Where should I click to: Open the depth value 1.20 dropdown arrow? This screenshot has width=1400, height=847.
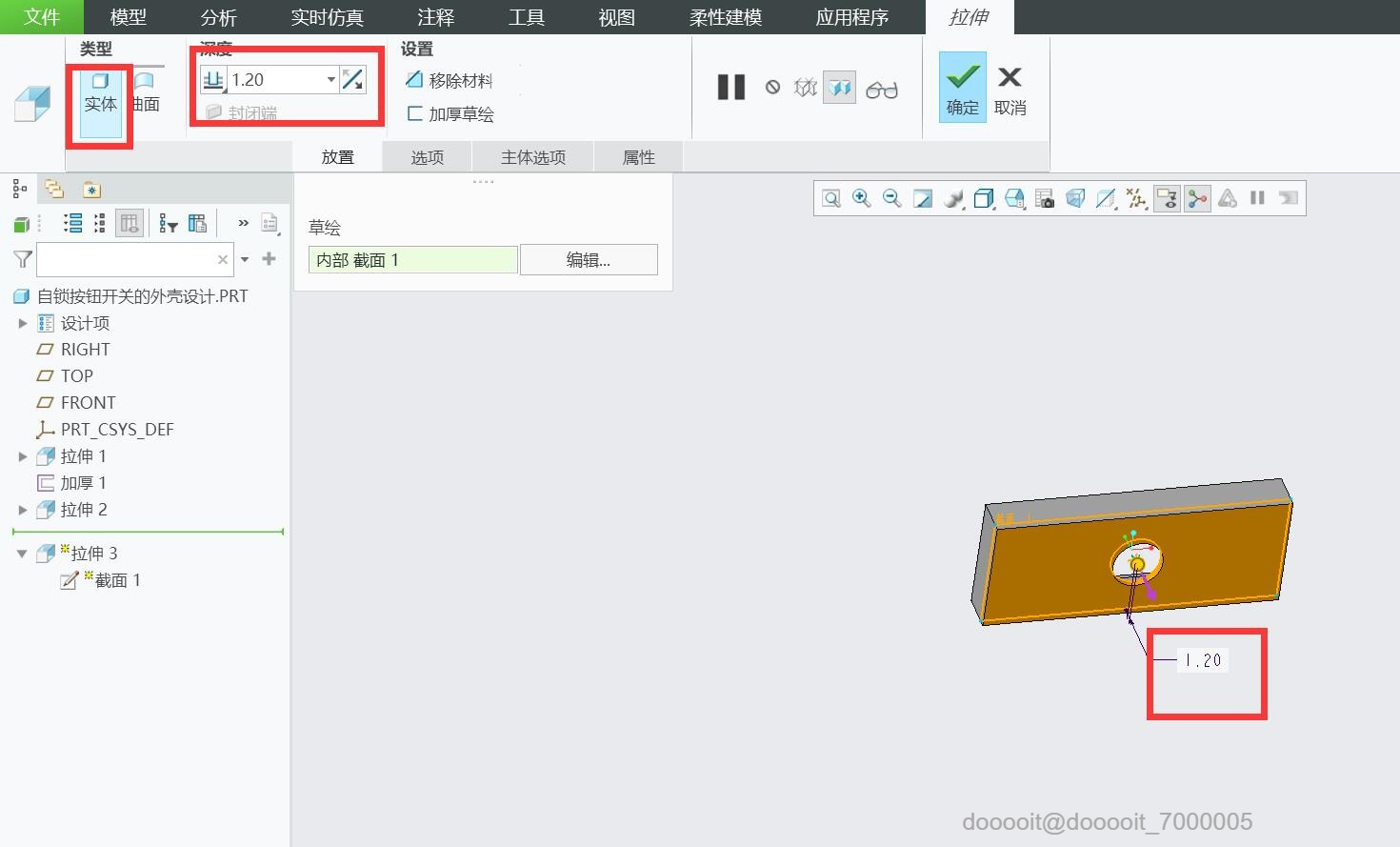click(330, 79)
